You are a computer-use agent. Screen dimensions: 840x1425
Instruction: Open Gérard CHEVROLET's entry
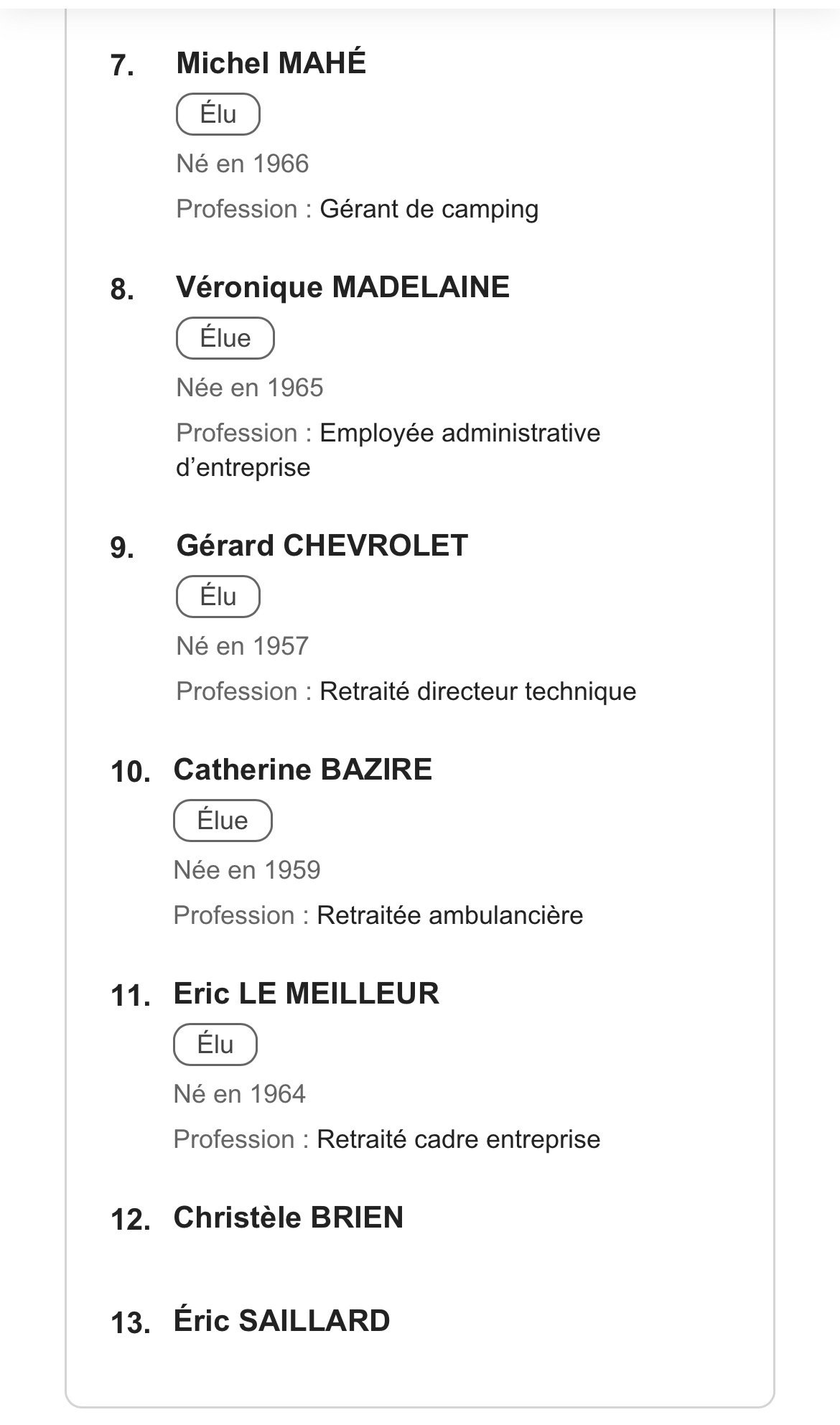[x=322, y=546]
